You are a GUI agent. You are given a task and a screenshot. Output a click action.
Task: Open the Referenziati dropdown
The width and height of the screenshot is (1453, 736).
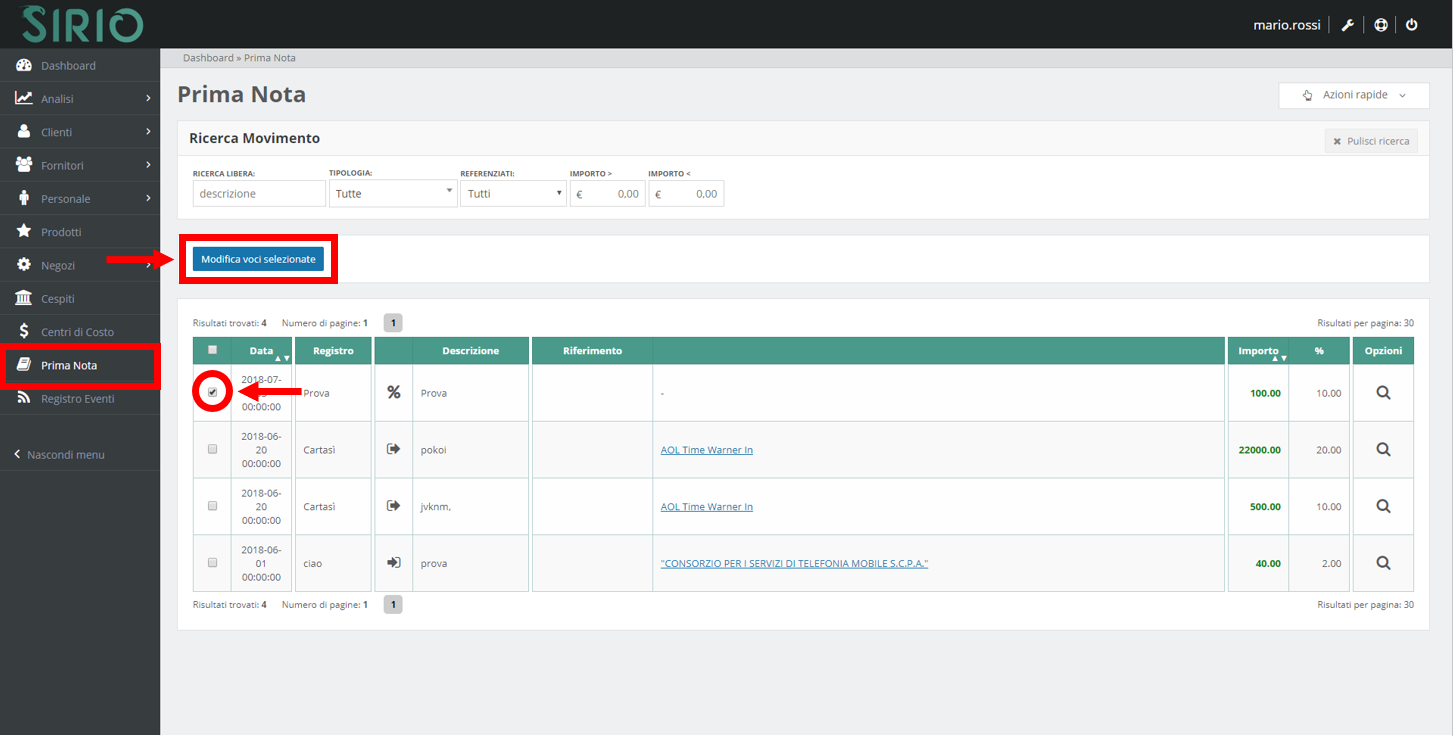(513, 193)
